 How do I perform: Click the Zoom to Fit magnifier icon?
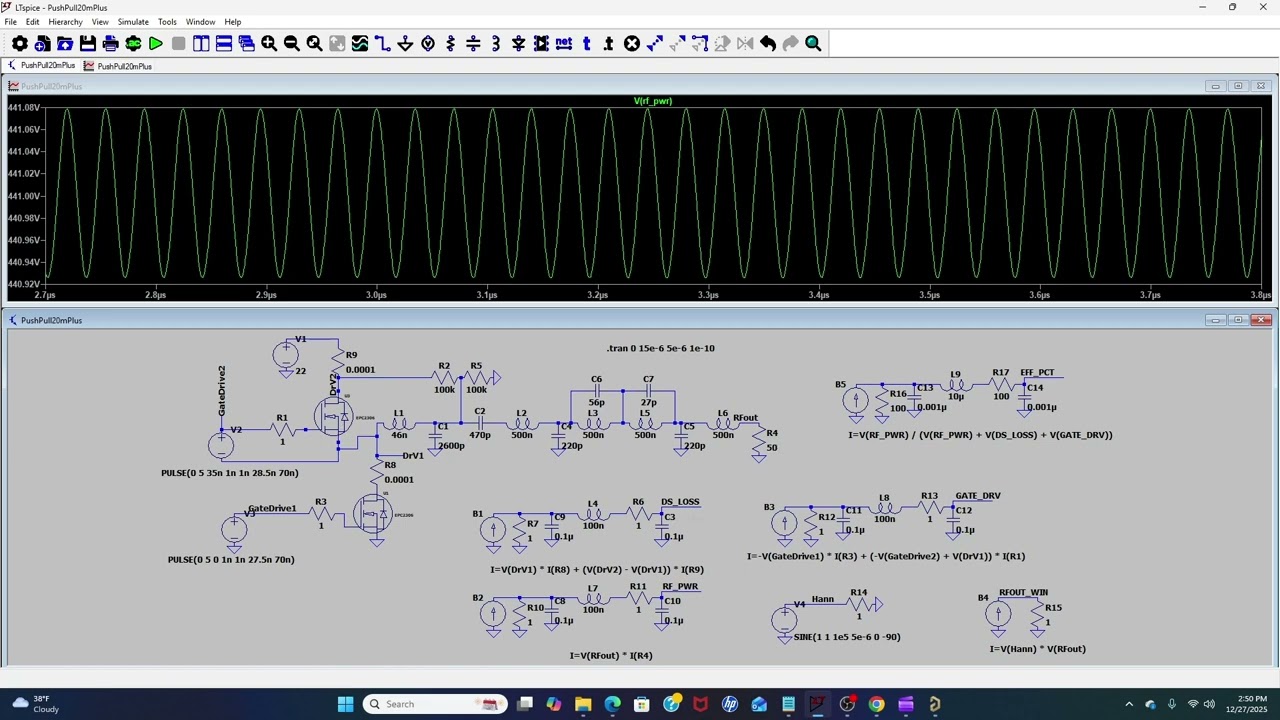point(314,43)
